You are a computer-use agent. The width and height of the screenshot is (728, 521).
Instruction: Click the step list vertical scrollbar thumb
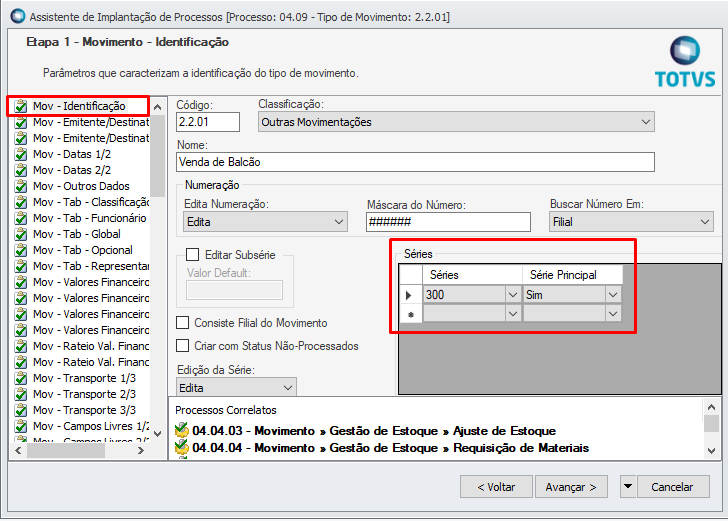pyautogui.click(x=157, y=156)
